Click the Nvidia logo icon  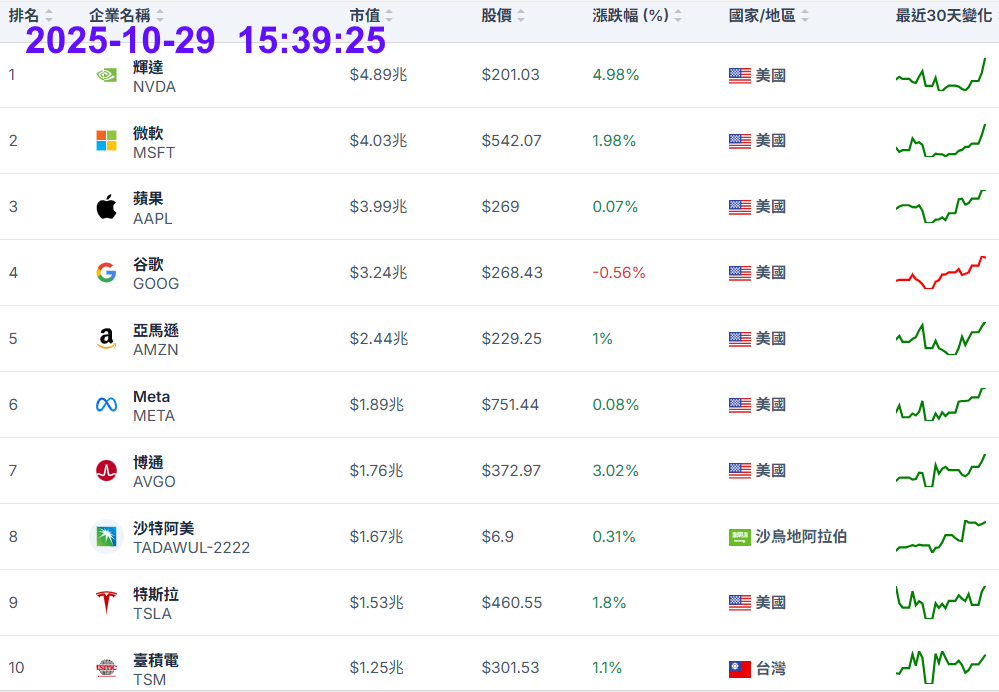click(106, 75)
